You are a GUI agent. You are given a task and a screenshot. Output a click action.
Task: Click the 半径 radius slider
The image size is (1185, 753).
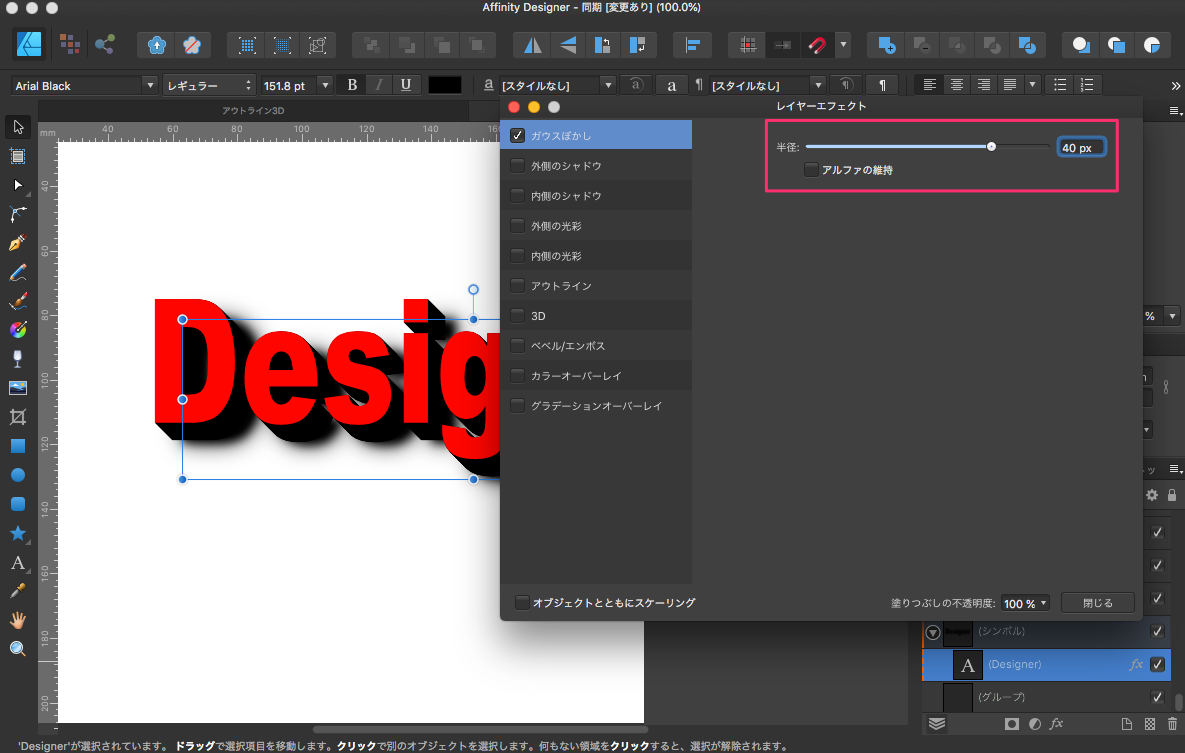928,147
